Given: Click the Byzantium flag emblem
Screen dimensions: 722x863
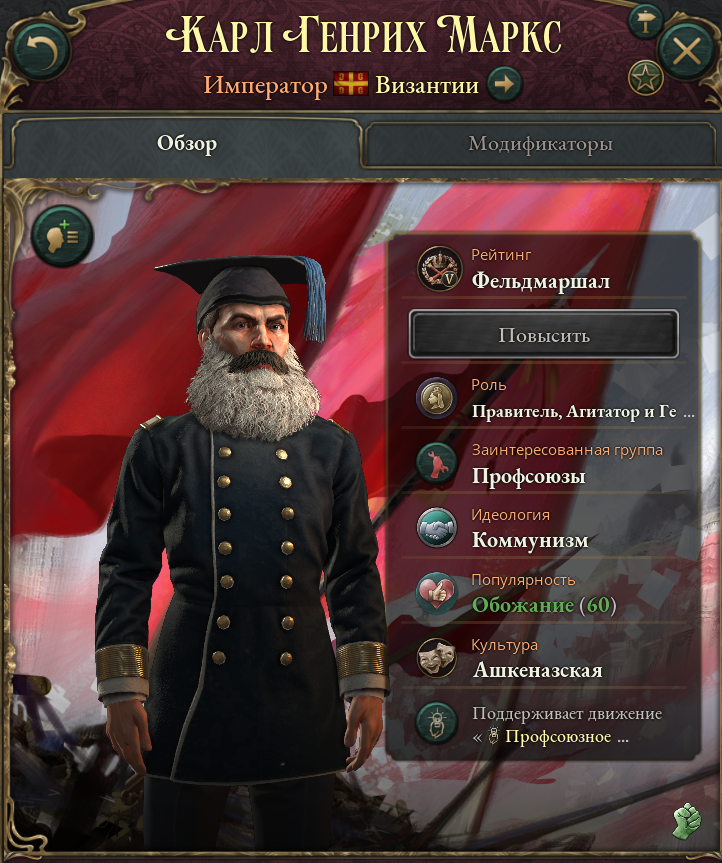Looking at the screenshot, I should (351, 85).
